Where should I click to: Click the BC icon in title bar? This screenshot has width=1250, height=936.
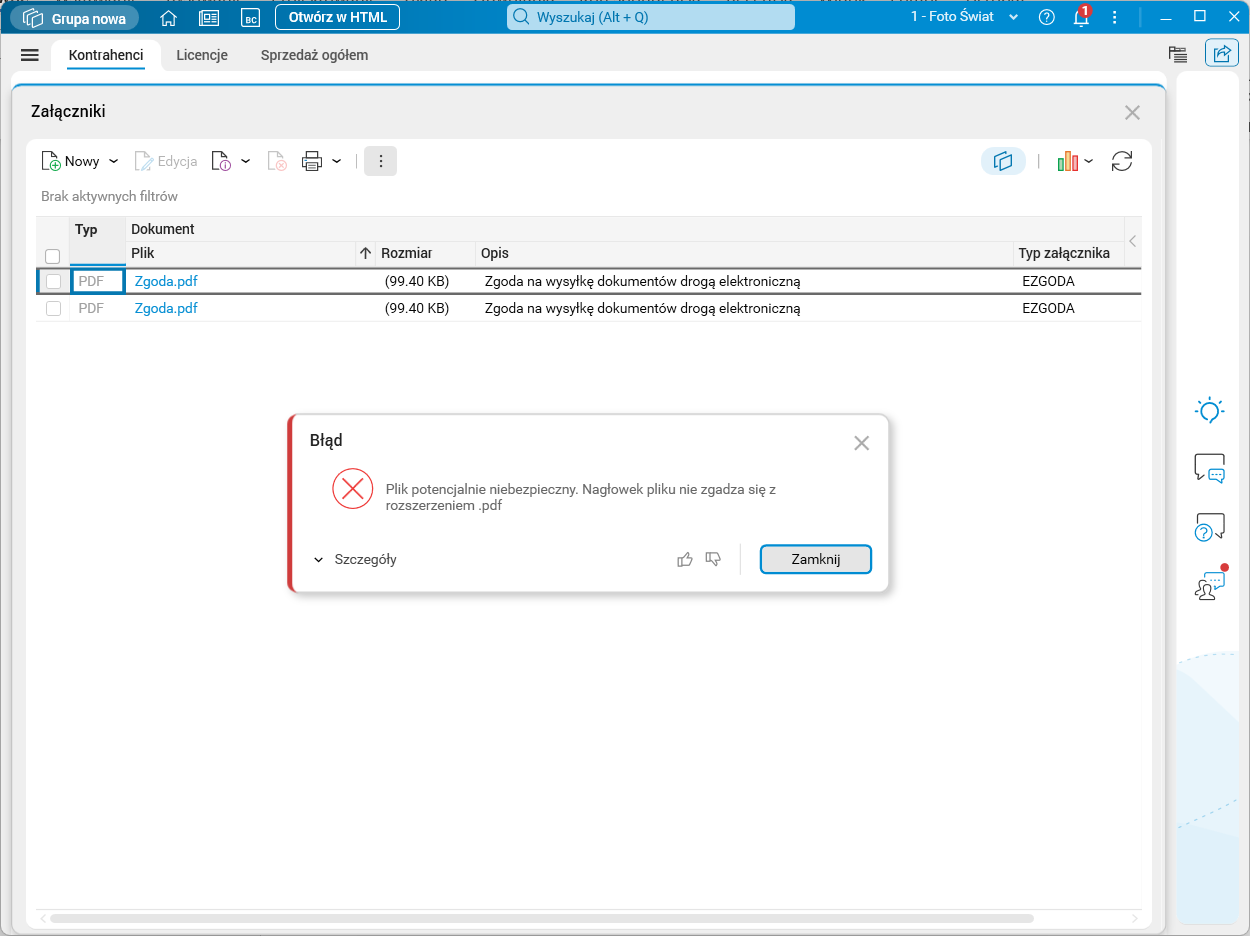coord(250,18)
